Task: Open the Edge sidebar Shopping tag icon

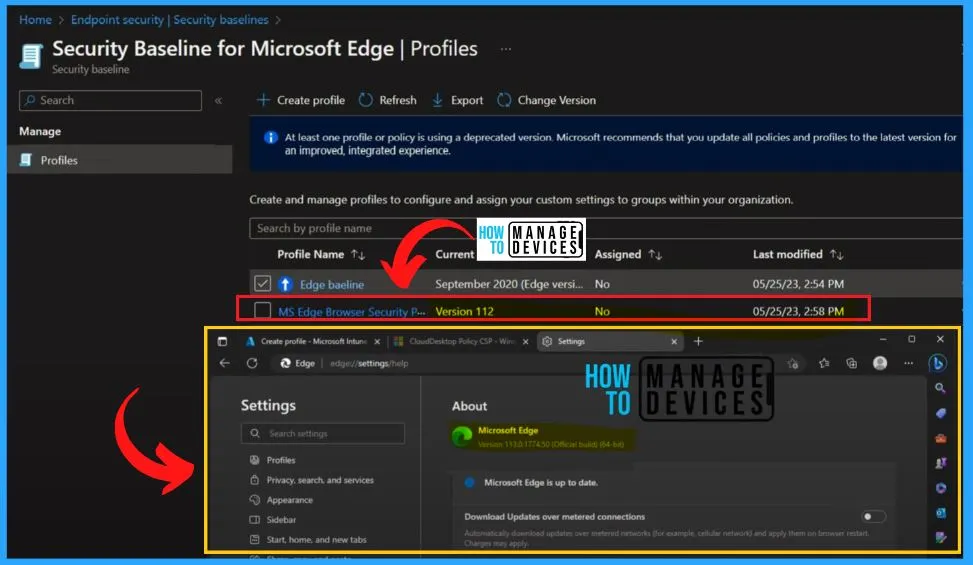Action: [x=941, y=413]
